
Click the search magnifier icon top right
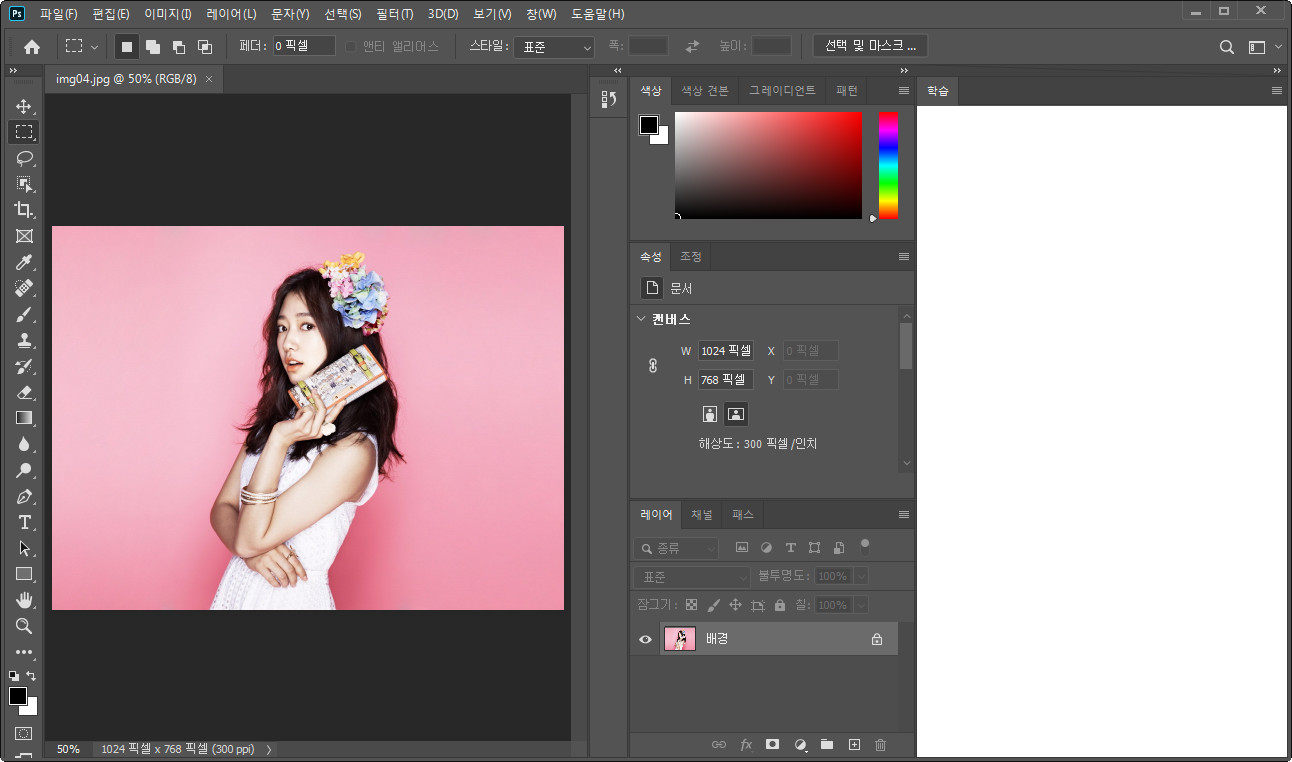(x=1227, y=46)
